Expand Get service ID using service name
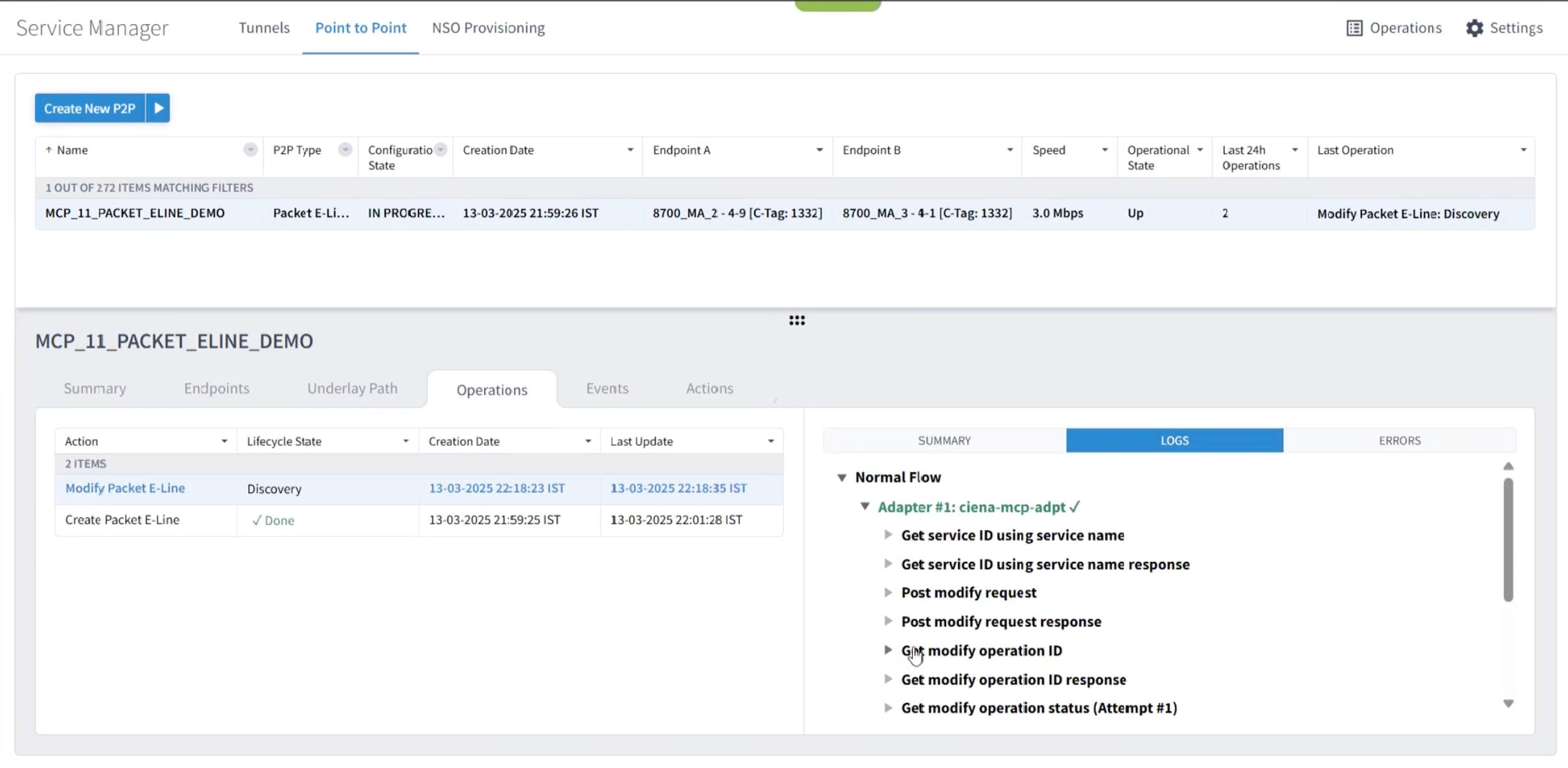The image size is (1568, 768). 888,535
